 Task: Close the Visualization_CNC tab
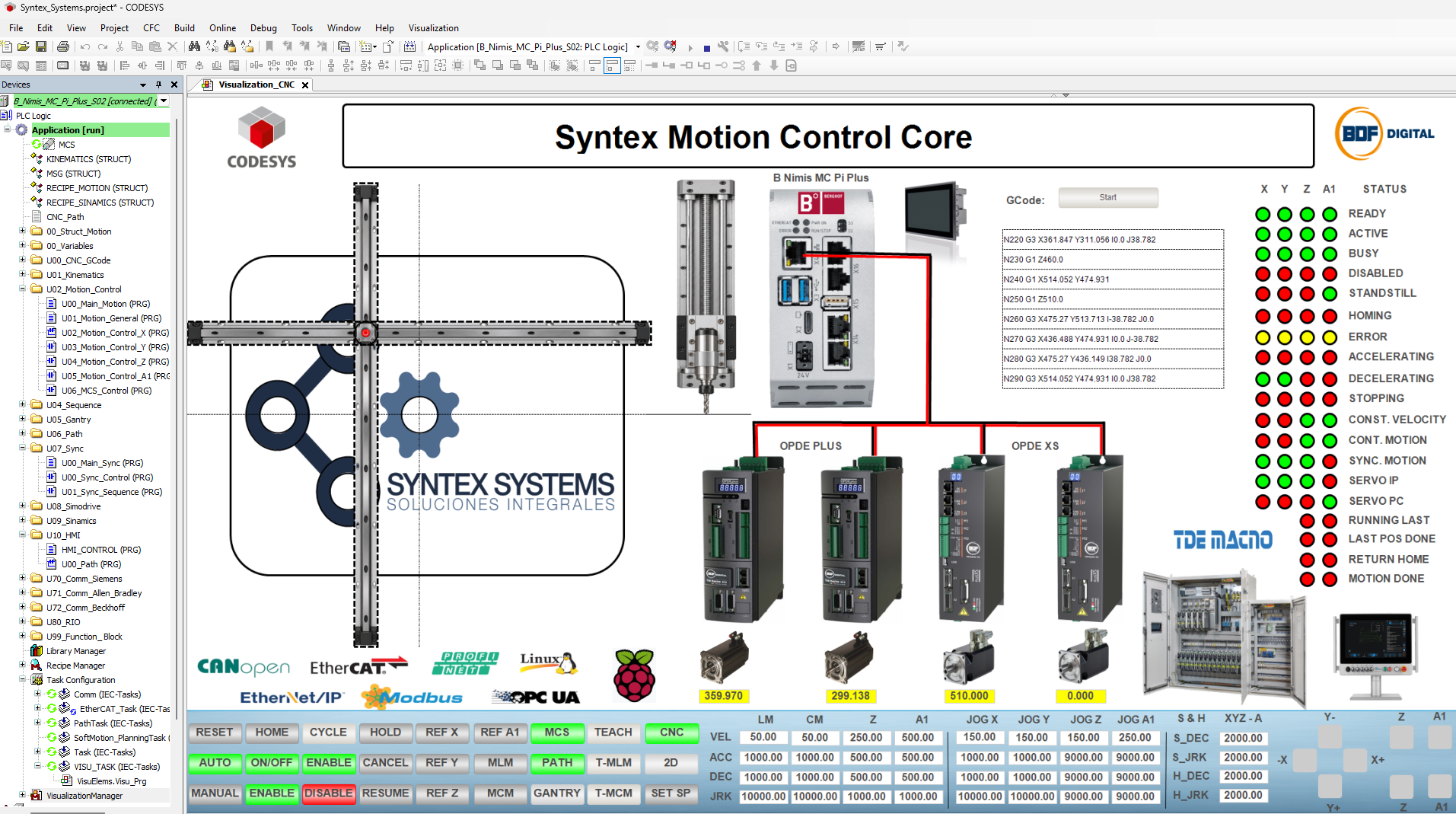point(305,85)
